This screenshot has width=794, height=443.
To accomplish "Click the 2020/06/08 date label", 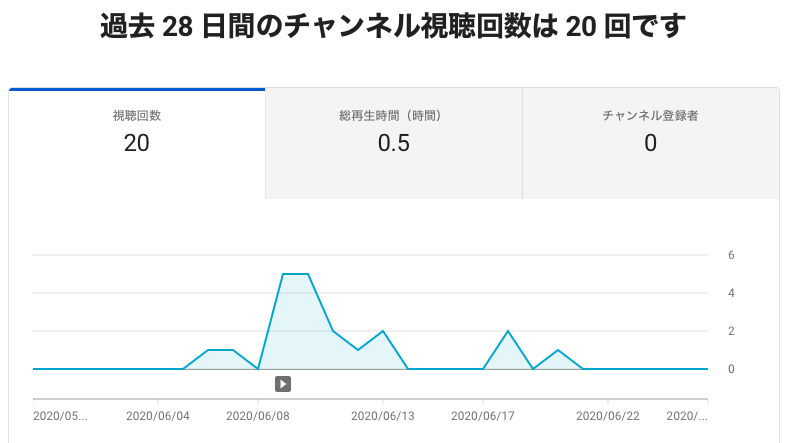I will (x=258, y=415).
